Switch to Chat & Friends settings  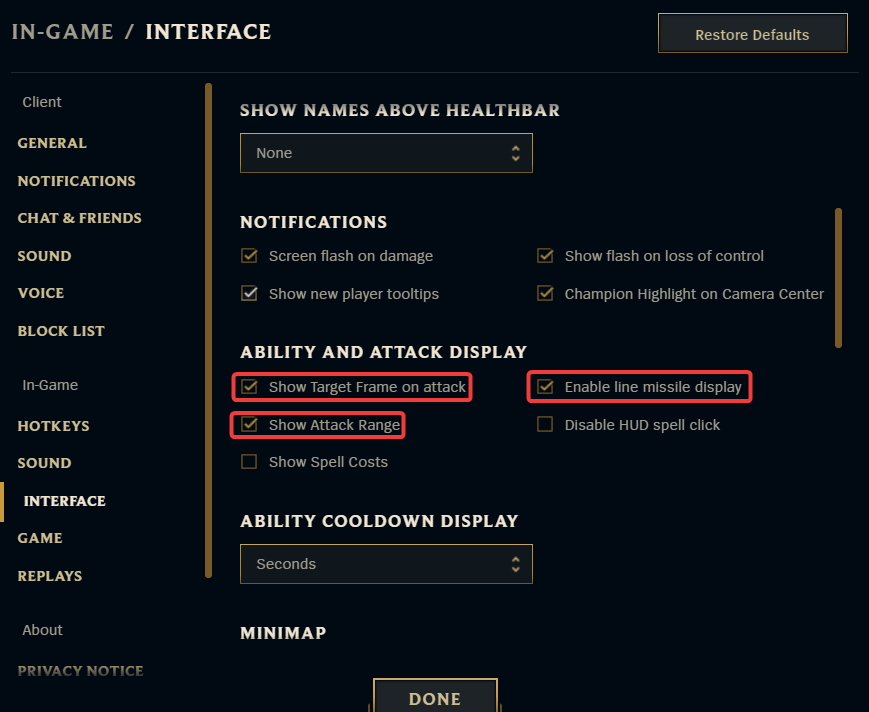click(79, 218)
